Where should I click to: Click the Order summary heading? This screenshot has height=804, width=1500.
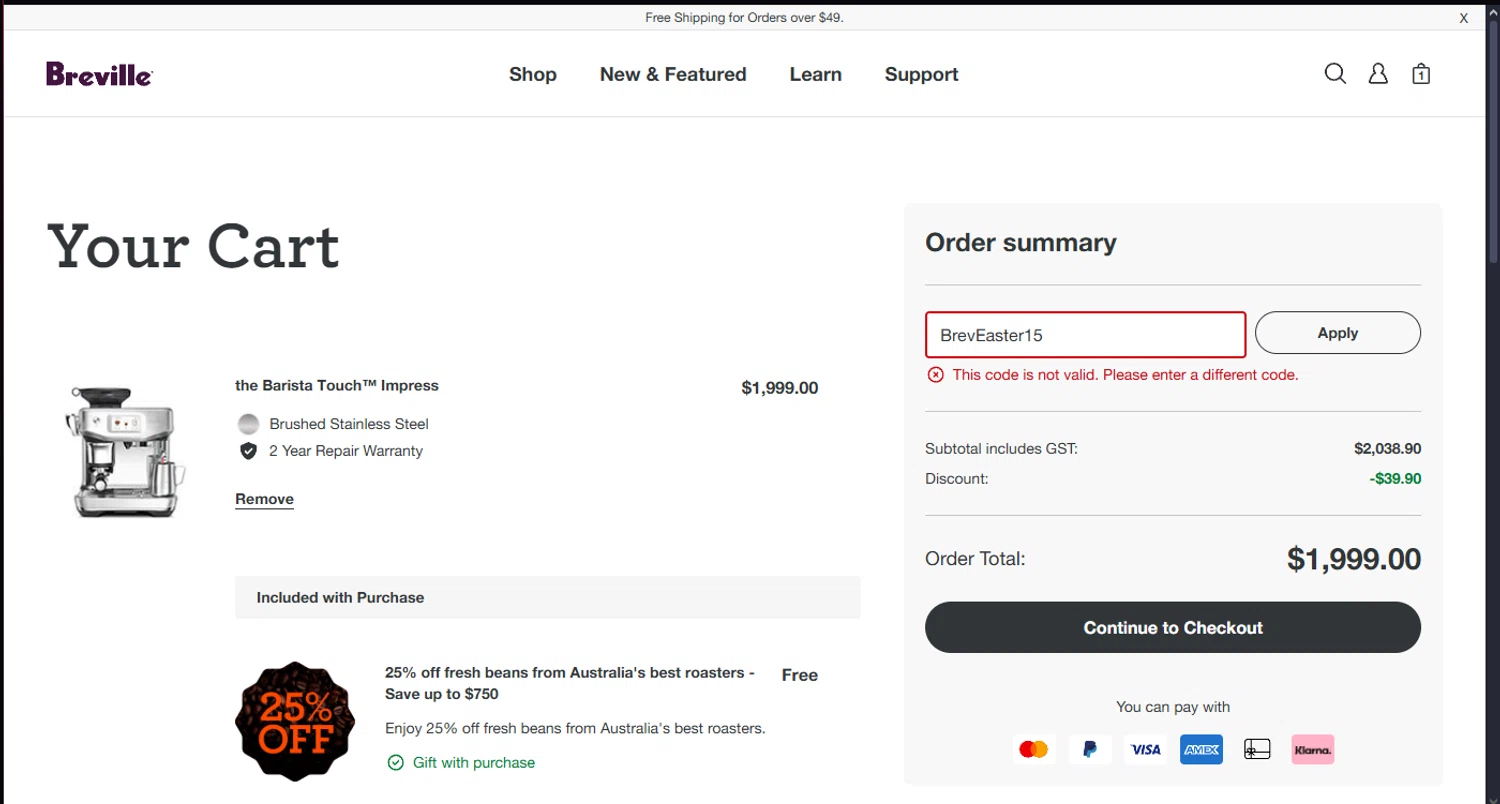click(1021, 243)
